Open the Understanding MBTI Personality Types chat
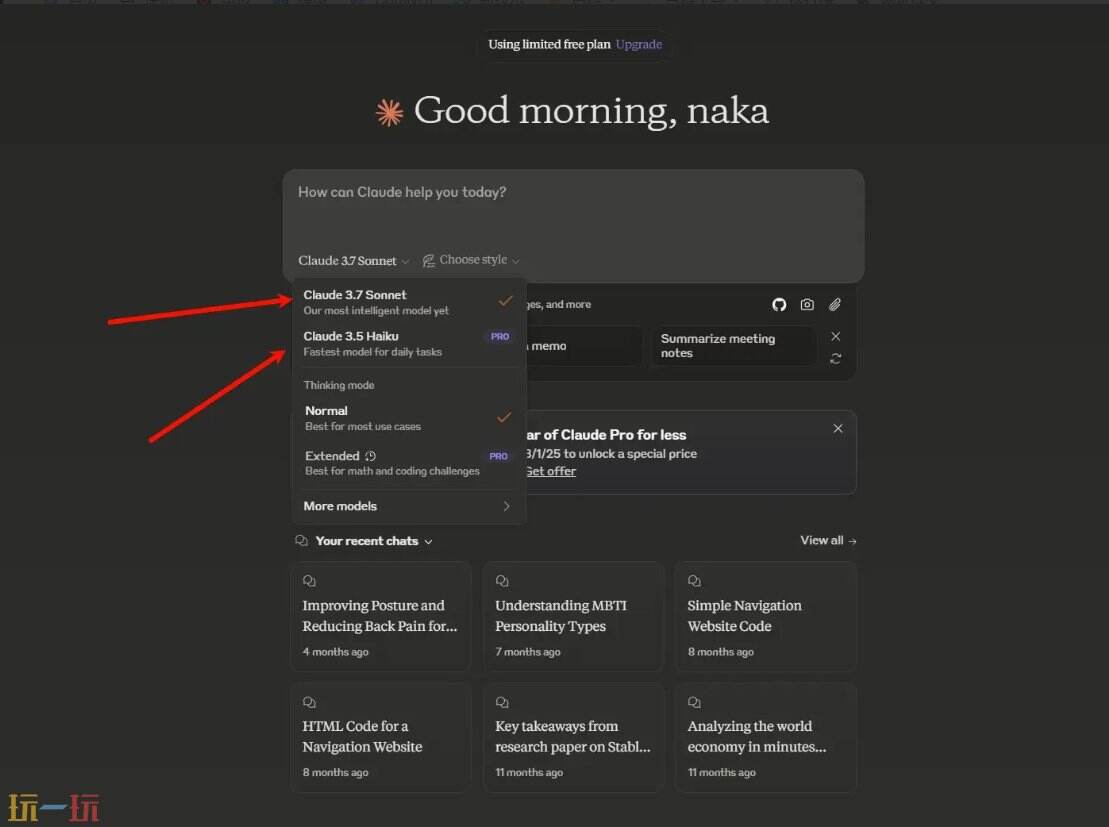1109x827 pixels. tap(572, 616)
